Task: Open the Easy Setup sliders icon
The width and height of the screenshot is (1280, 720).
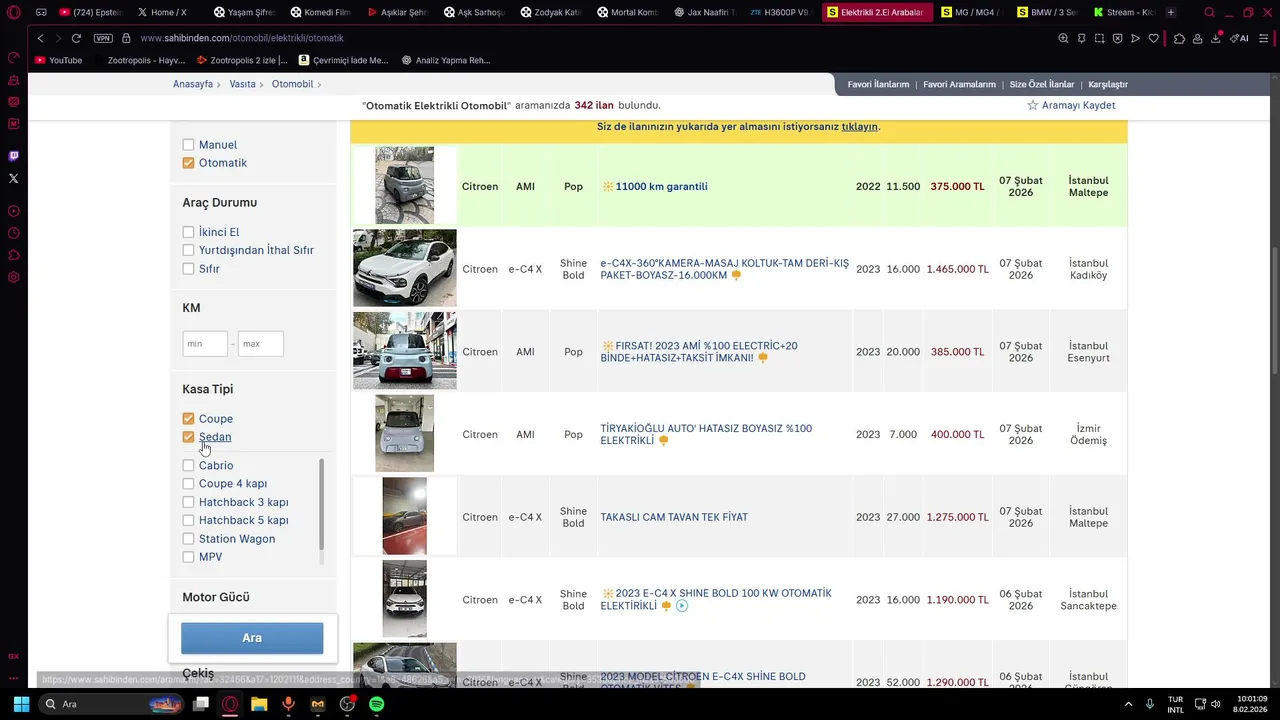Action: 1264,38
